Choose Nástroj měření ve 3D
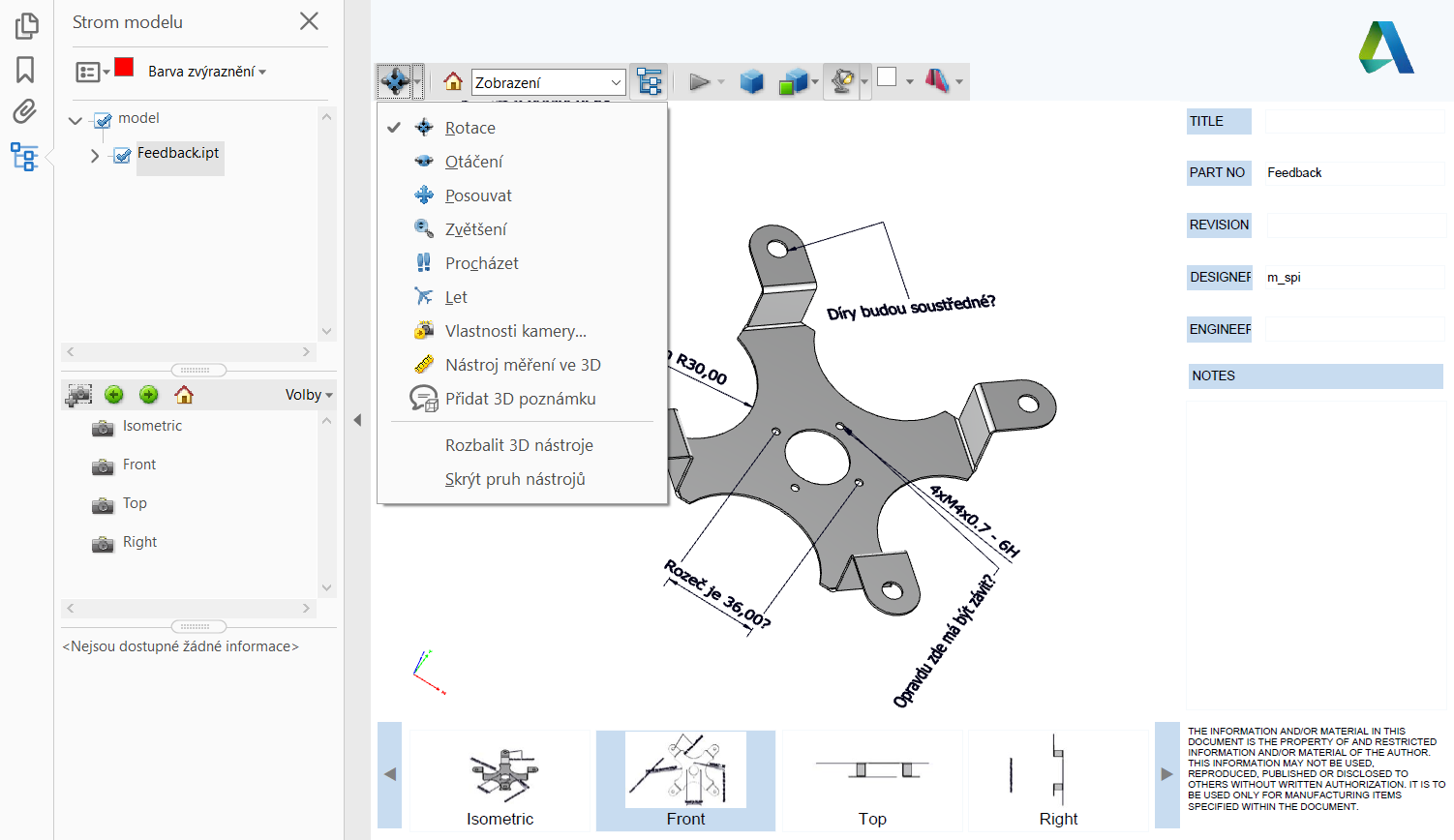This screenshot has height=840, width=1454. pos(523,365)
